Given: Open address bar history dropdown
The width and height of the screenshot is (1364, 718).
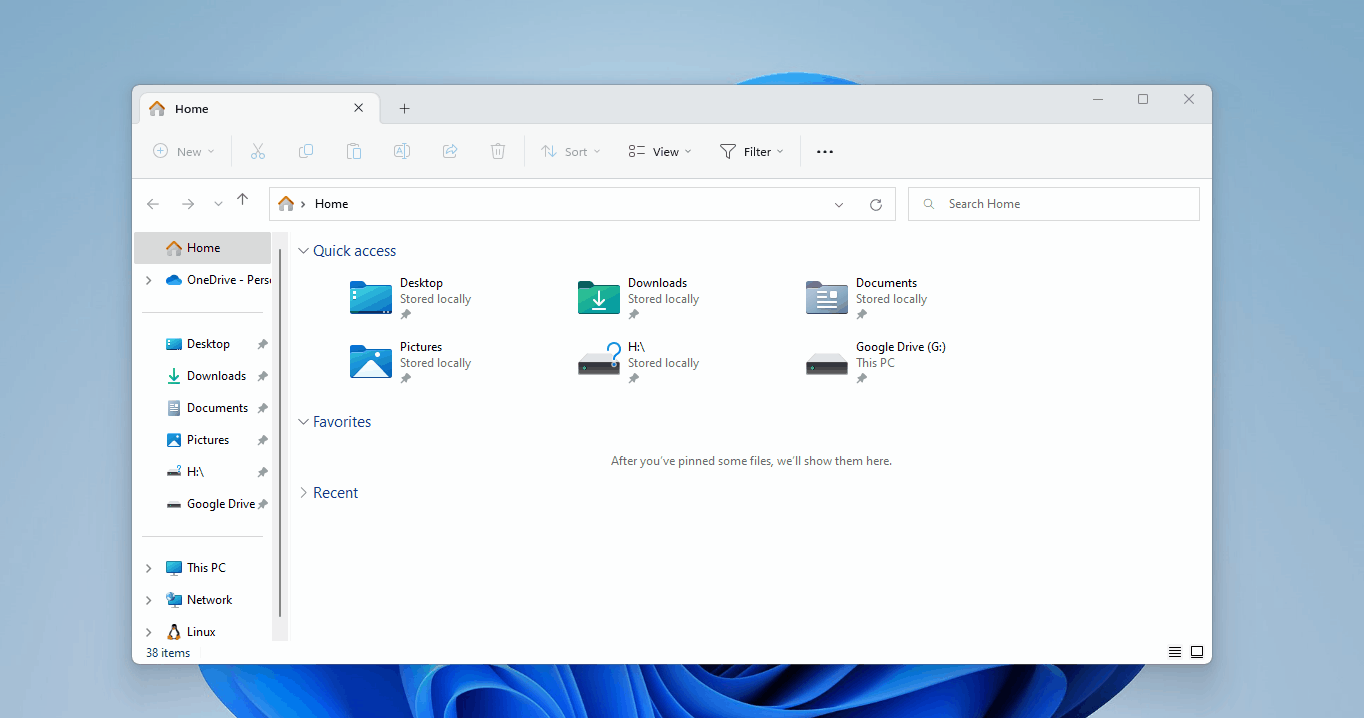Looking at the screenshot, I should click(x=839, y=204).
